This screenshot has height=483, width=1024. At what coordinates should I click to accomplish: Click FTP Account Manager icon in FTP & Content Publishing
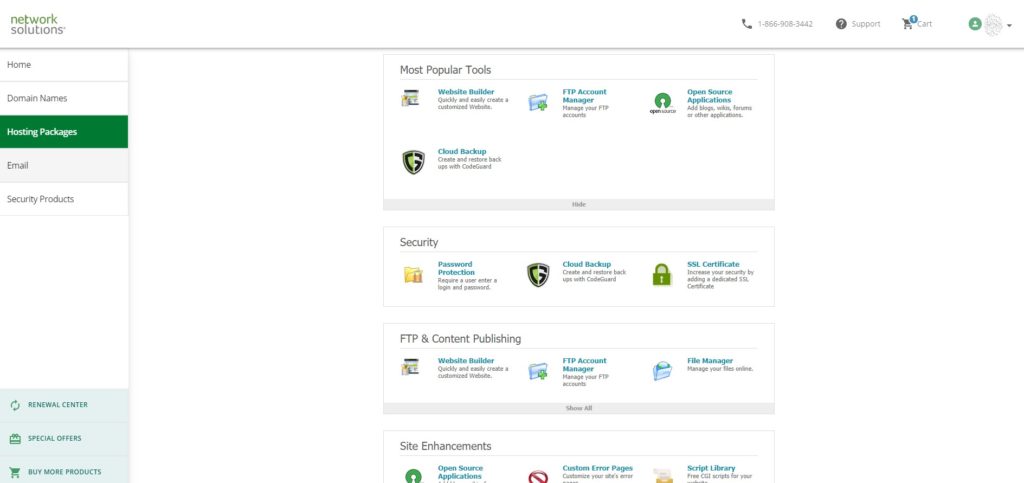[537, 371]
